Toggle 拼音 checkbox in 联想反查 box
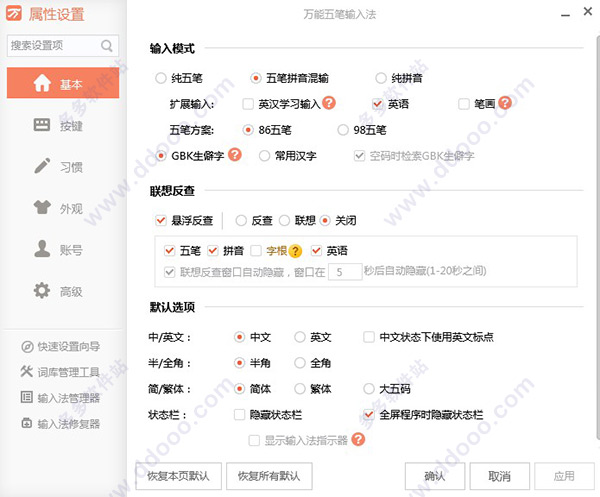 click(x=213, y=251)
